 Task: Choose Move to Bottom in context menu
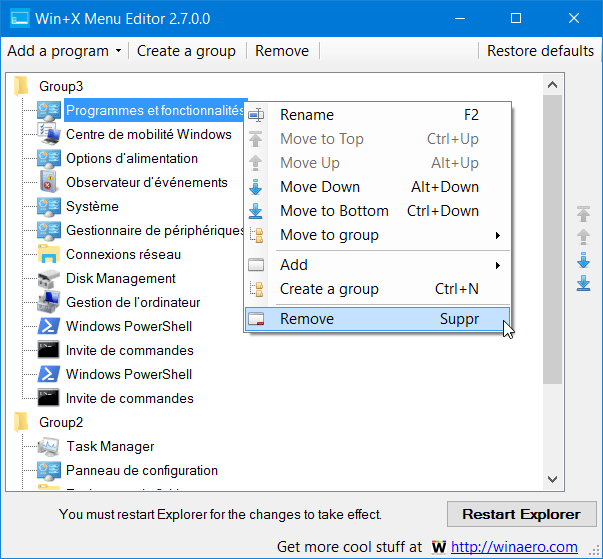[378, 211]
